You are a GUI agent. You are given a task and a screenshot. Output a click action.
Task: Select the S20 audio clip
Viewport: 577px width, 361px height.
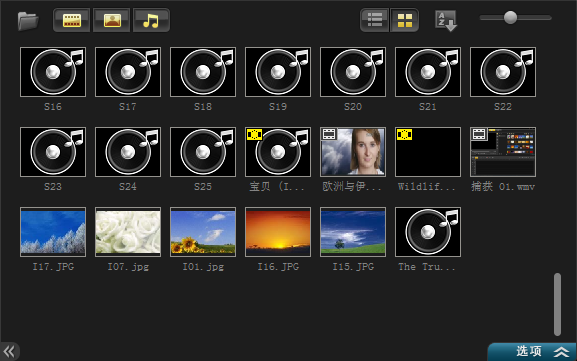(x=353, y=72)
